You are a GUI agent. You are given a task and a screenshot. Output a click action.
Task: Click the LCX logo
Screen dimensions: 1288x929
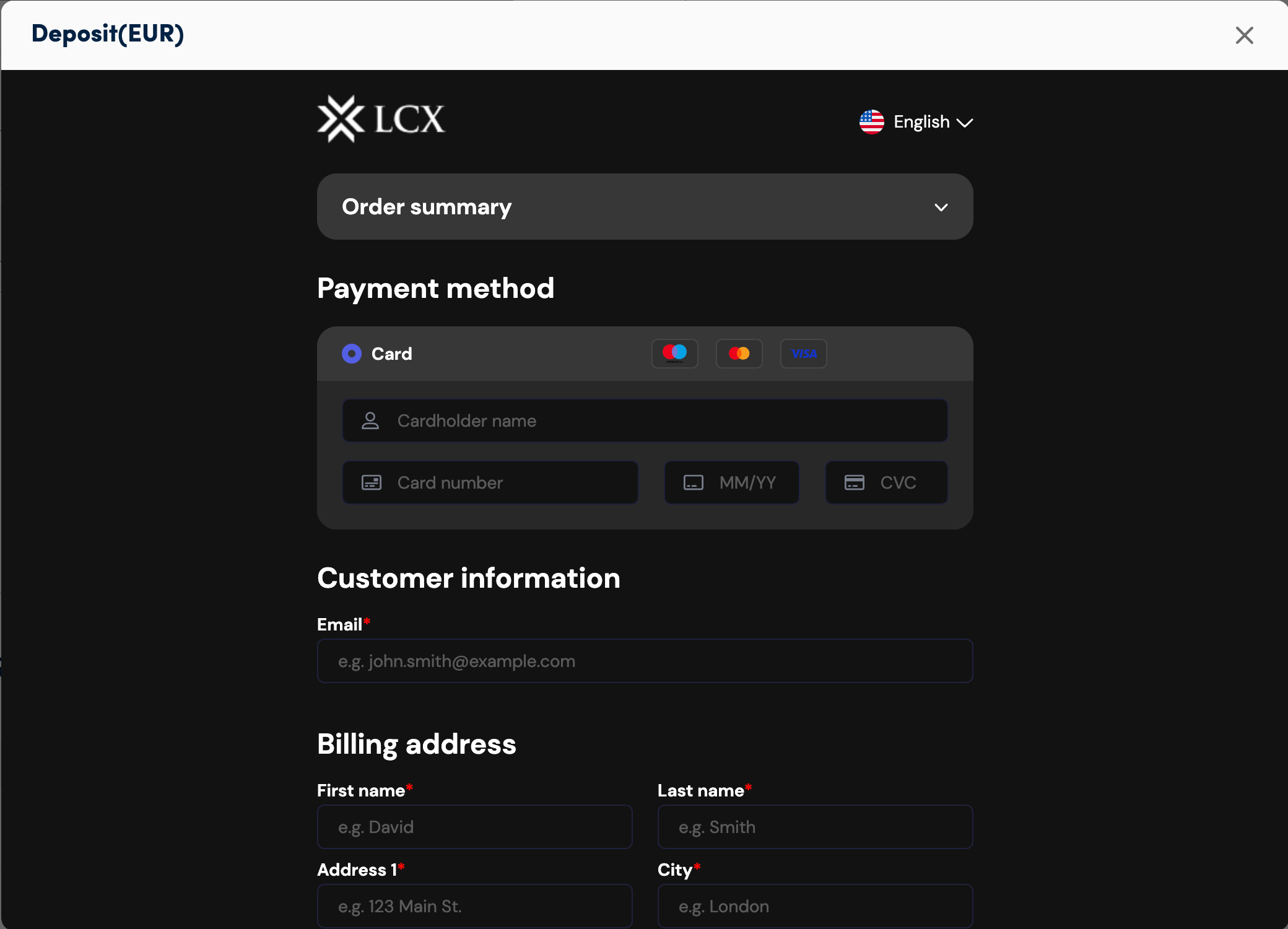pyautogui.click(x=381, y=119)
